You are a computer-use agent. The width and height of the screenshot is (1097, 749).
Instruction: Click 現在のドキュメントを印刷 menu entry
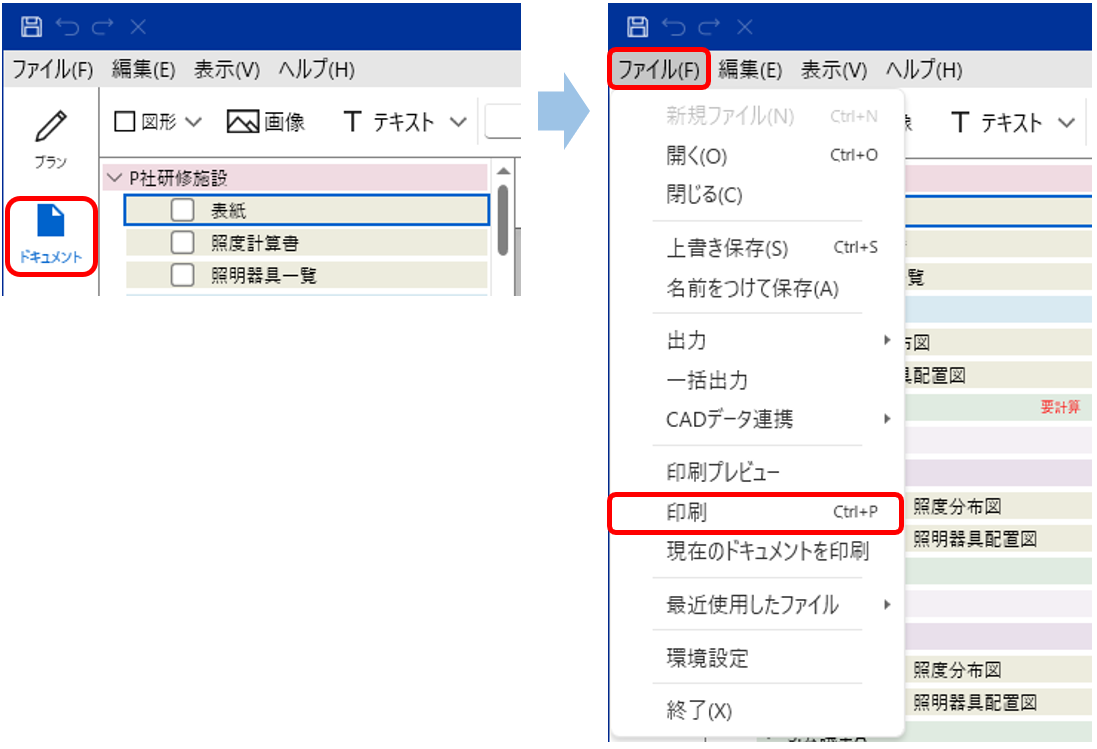(767, 551)
